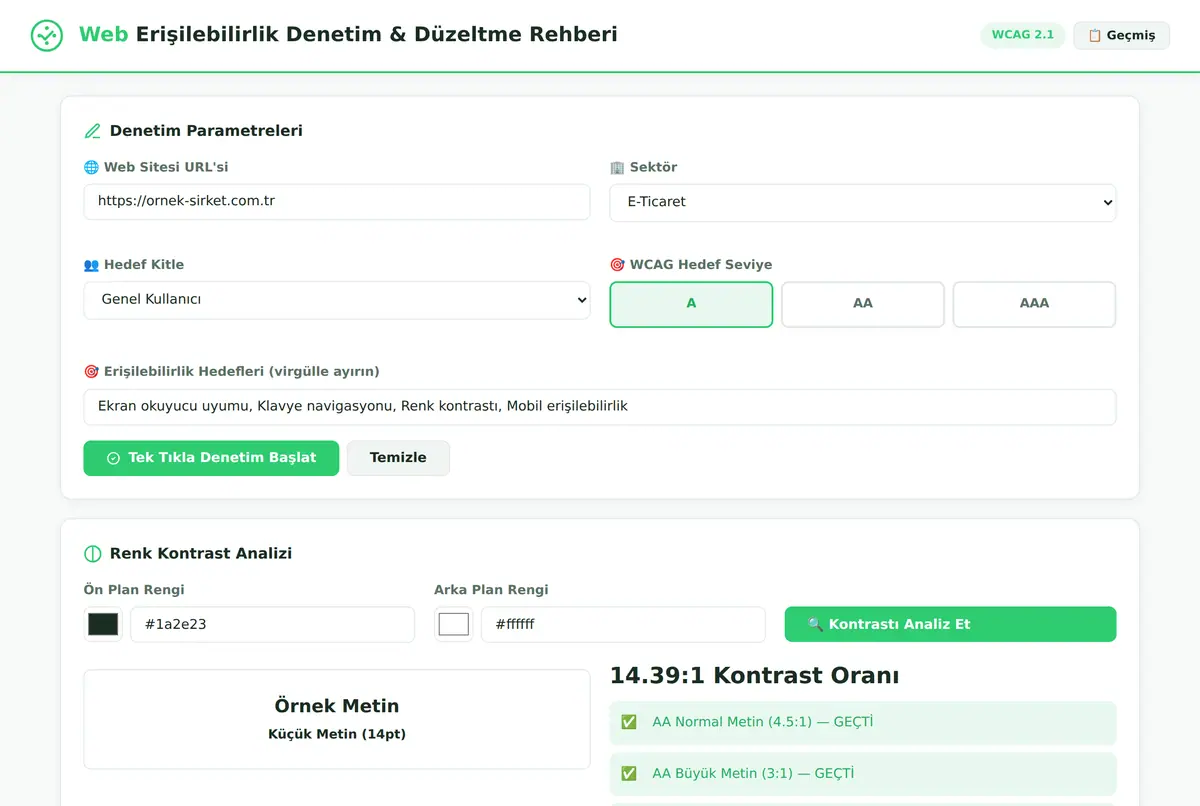Select WCAG target level AAA
This screenshot has height=806, width=1200.
click(1034, 304)
